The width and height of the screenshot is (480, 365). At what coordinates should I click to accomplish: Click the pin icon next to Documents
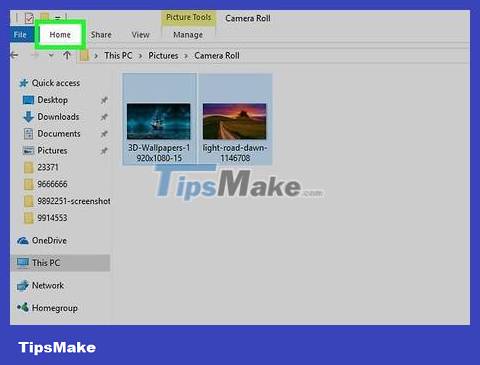(x=104, y=134)
